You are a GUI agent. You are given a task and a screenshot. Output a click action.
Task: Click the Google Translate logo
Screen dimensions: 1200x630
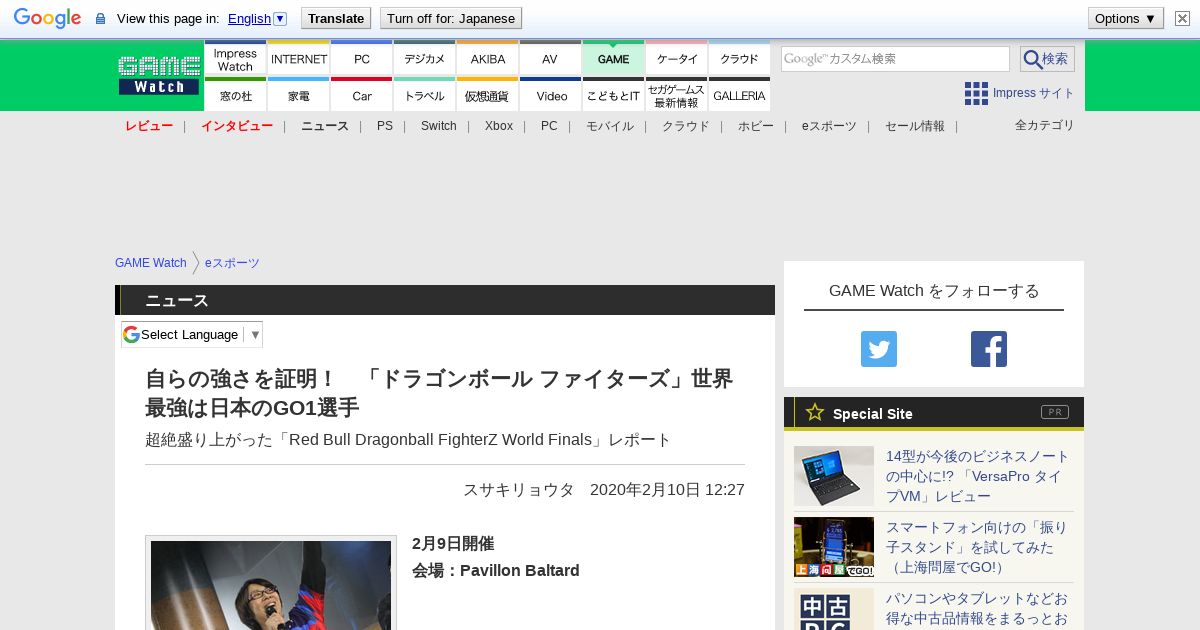(x=47, y=18)
